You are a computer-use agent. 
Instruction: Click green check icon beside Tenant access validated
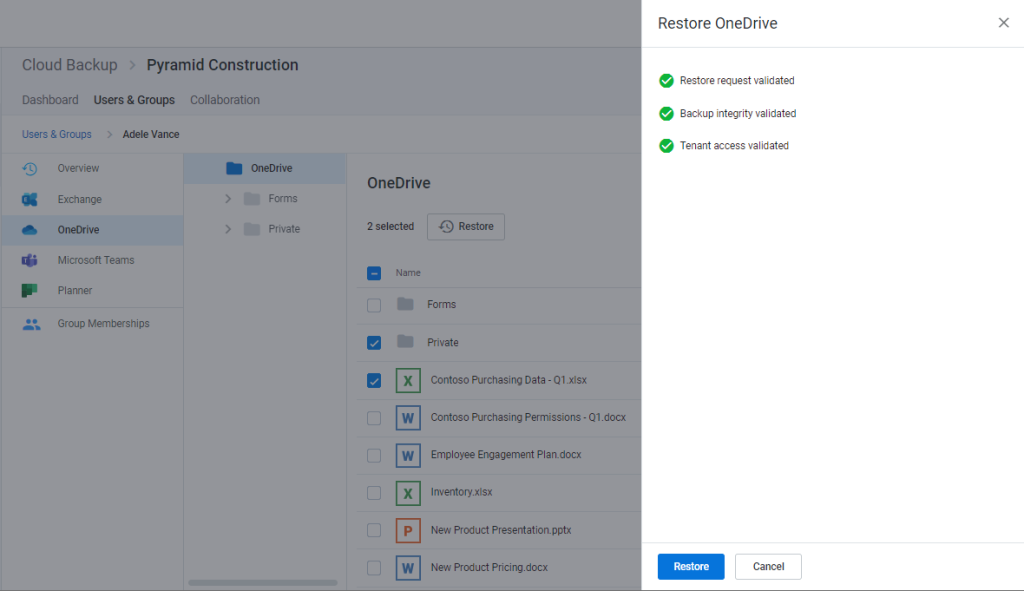(x=666, y=146)
